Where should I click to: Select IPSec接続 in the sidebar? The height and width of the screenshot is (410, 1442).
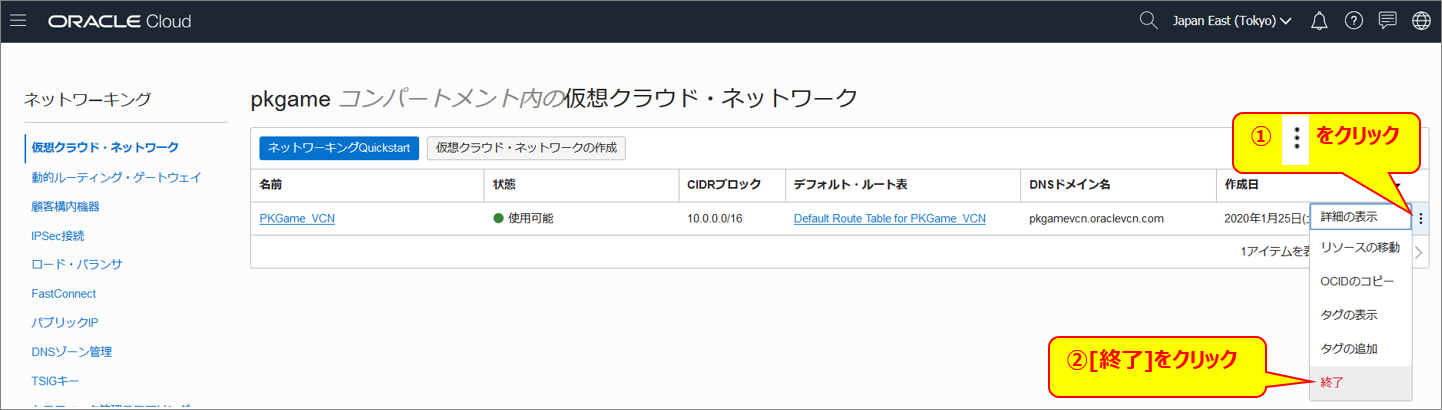point(57,235)
